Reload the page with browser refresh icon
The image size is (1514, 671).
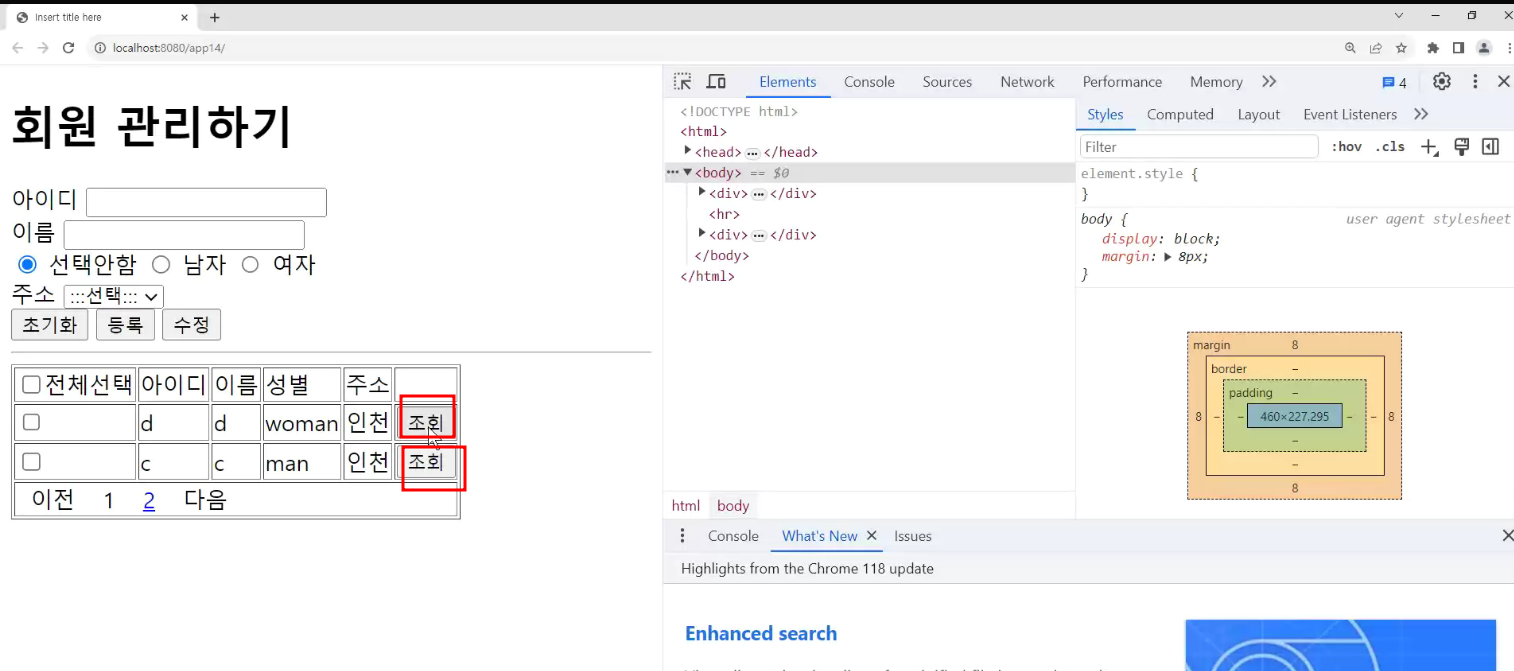coord(69,48)
